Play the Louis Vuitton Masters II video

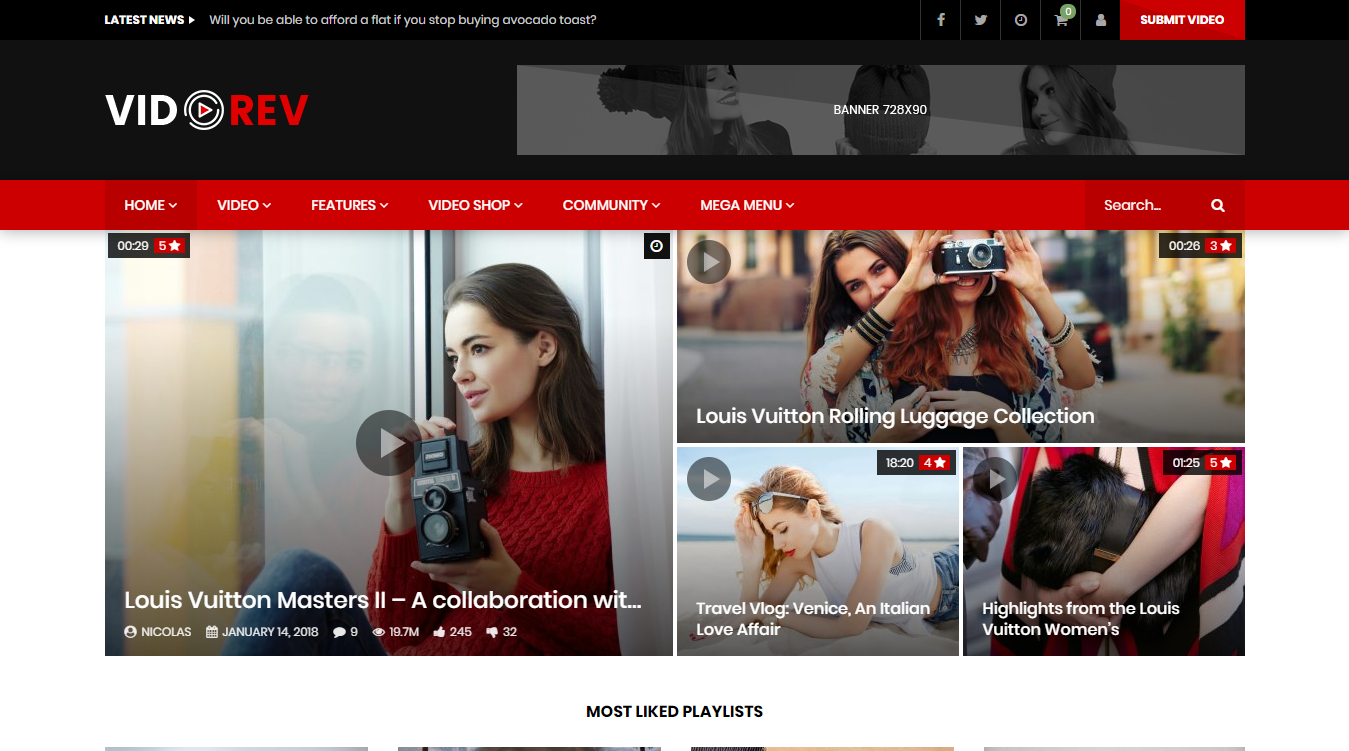click(x=389, y=443)
